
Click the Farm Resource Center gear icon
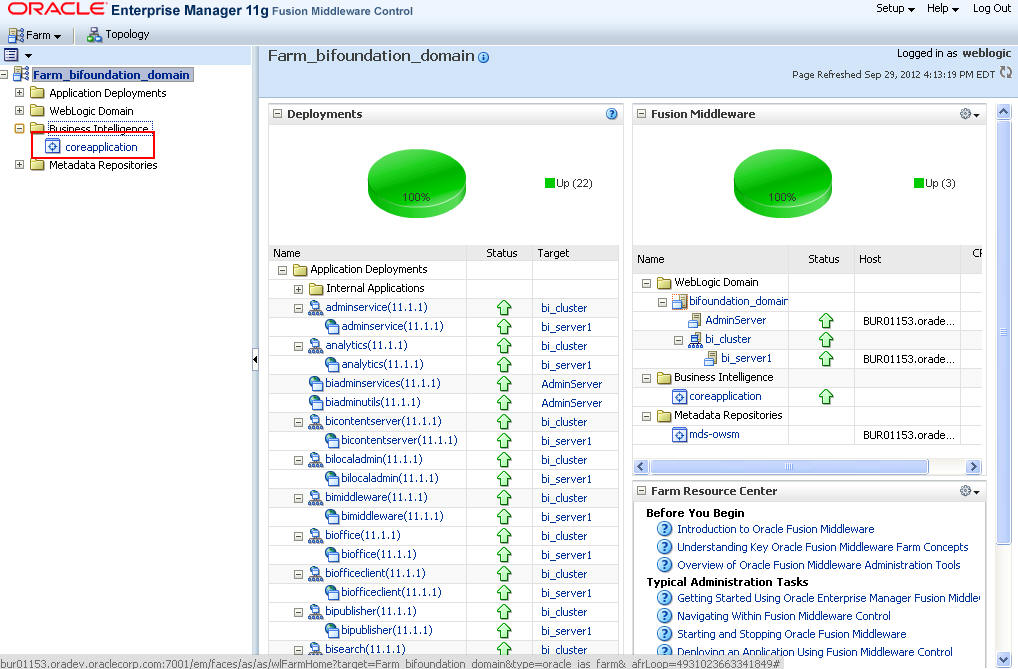coord(966,491)
